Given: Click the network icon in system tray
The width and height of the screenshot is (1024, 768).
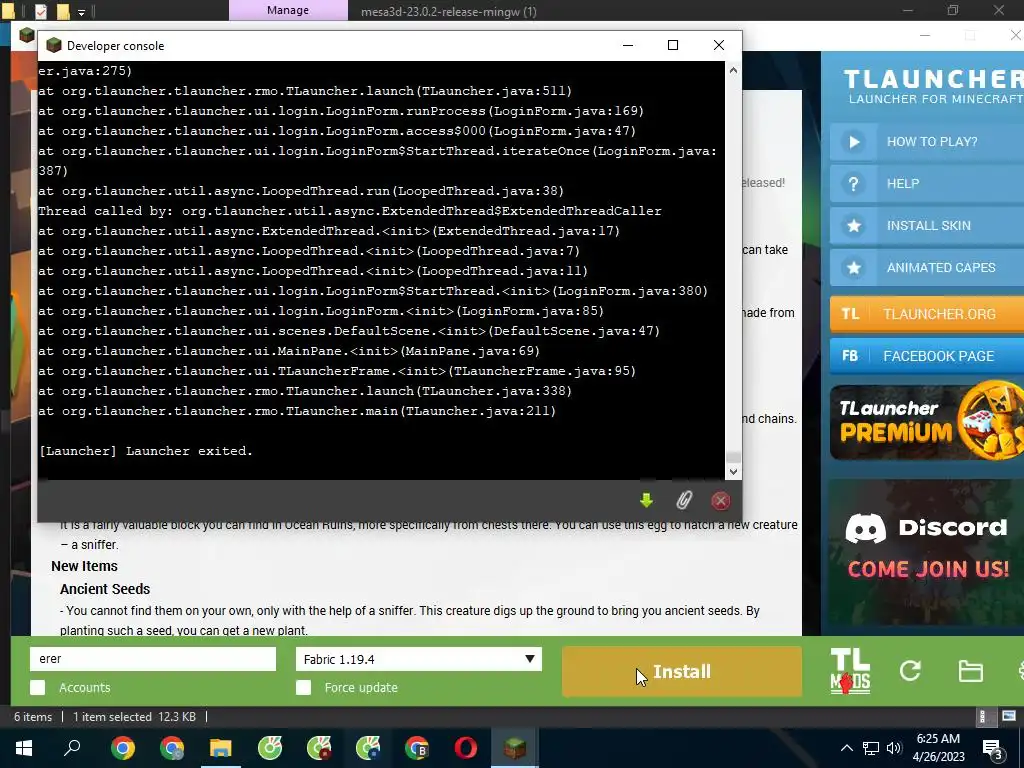Looking at the screenshot, I should [x=871, y=748].
